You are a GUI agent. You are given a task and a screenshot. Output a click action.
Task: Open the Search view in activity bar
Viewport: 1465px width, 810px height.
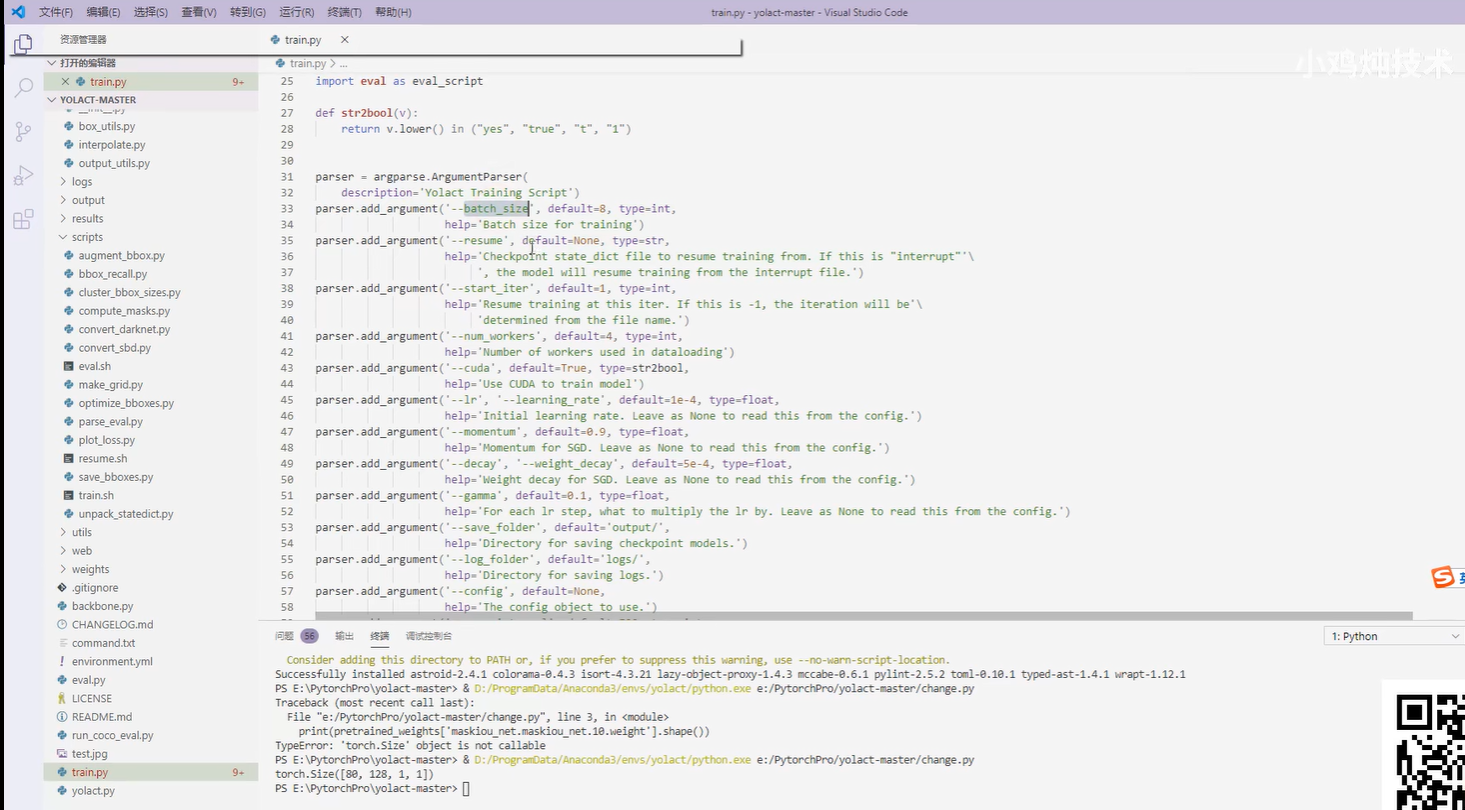(x=22, y=88)
